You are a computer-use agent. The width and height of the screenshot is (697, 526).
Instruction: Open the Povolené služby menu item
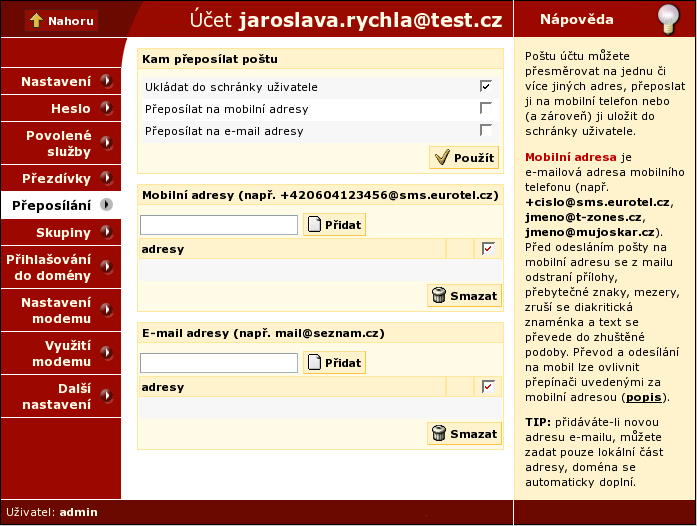tap(61, 143)
